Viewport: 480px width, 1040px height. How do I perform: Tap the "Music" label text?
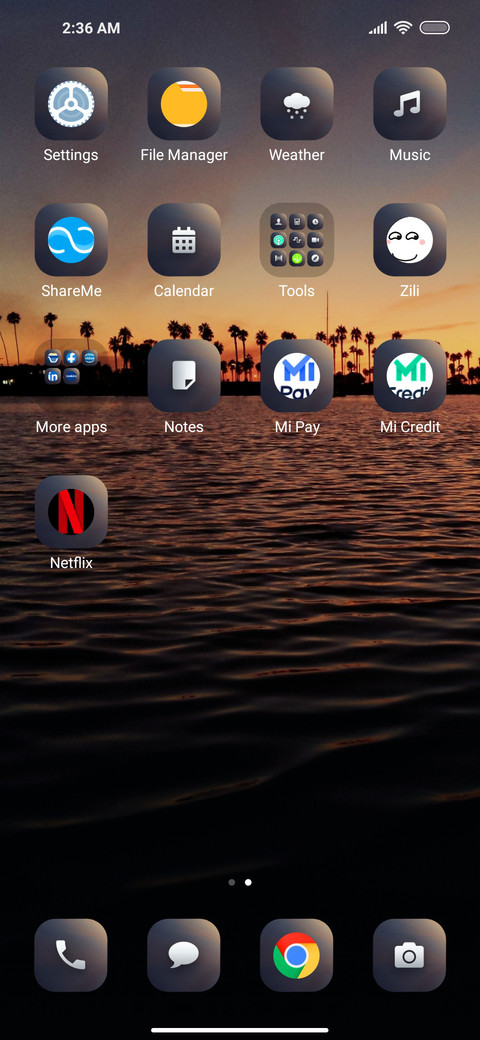(410, 155)
